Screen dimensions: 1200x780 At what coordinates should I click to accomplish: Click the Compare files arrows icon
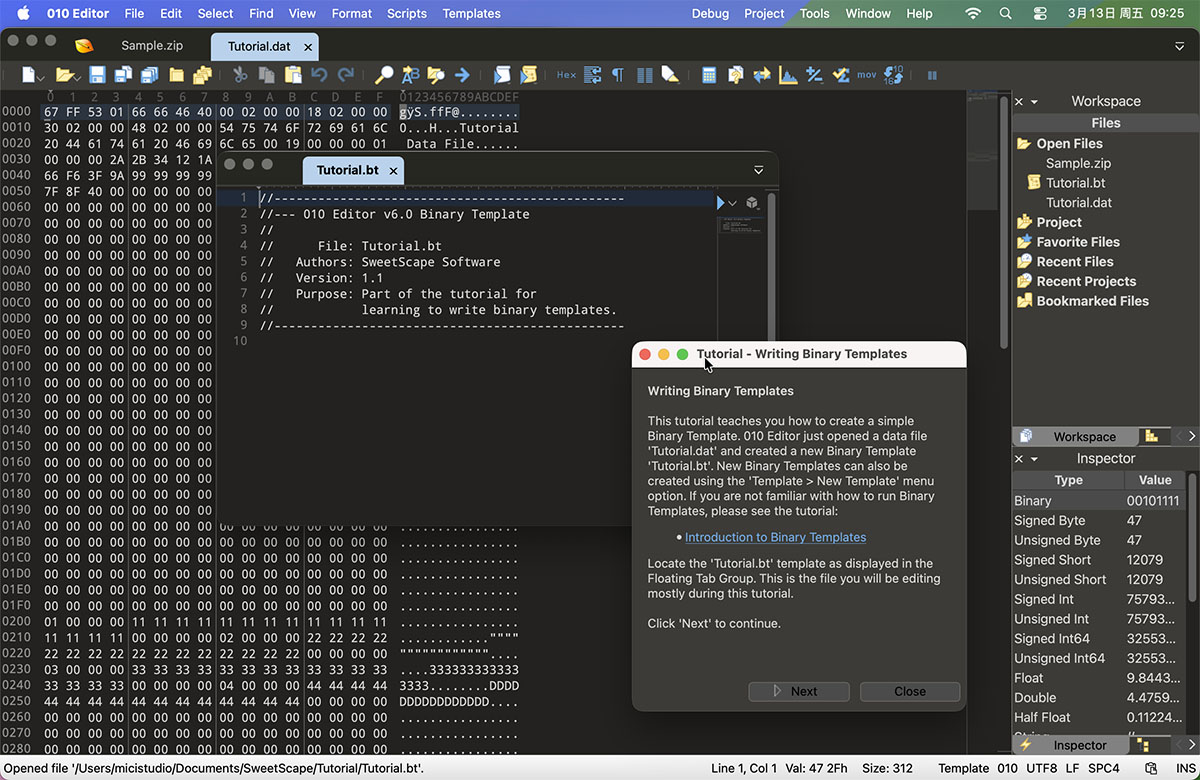click(x=762, y=75)
